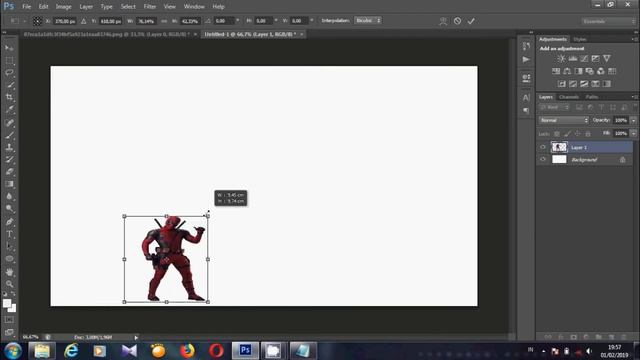
Task: Open the Filter menu
Action: coord(149,7)
